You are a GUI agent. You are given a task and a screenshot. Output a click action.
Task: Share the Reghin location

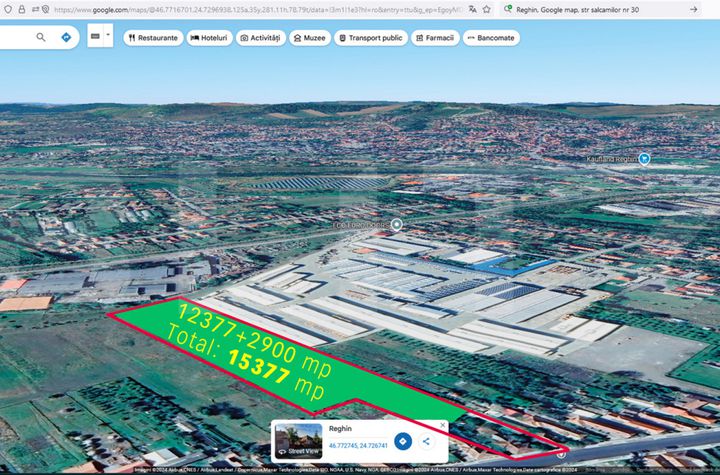coord(426,441)
